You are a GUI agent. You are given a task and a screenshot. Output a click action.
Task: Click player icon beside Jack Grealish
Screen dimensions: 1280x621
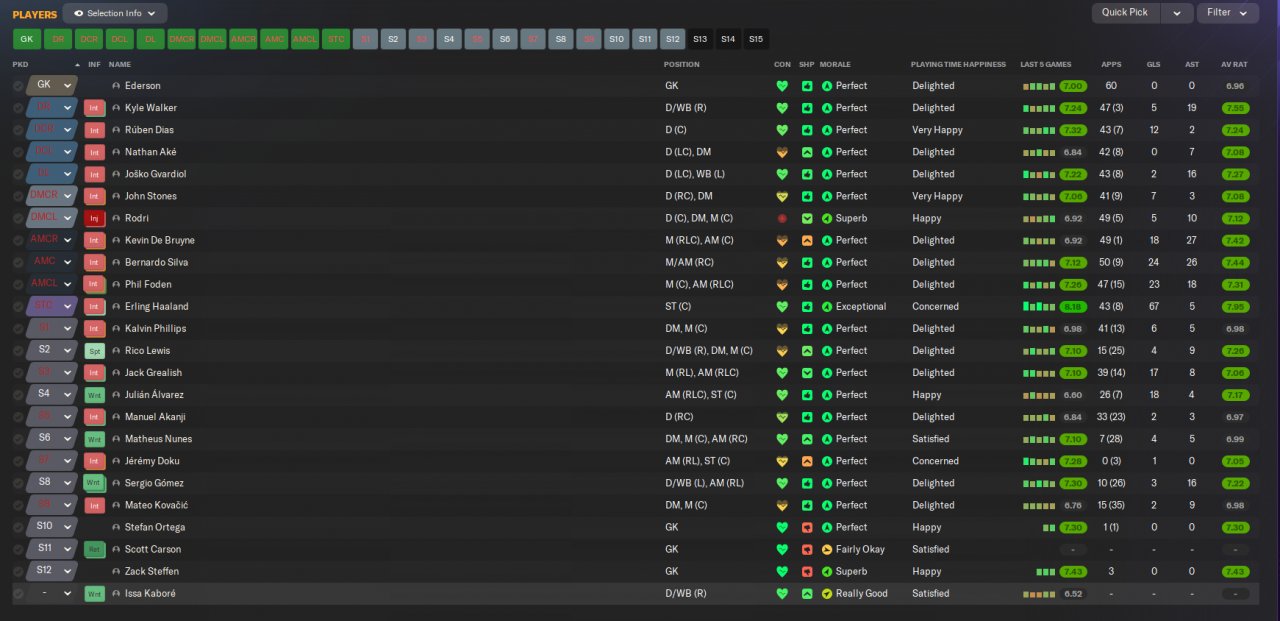116,373
